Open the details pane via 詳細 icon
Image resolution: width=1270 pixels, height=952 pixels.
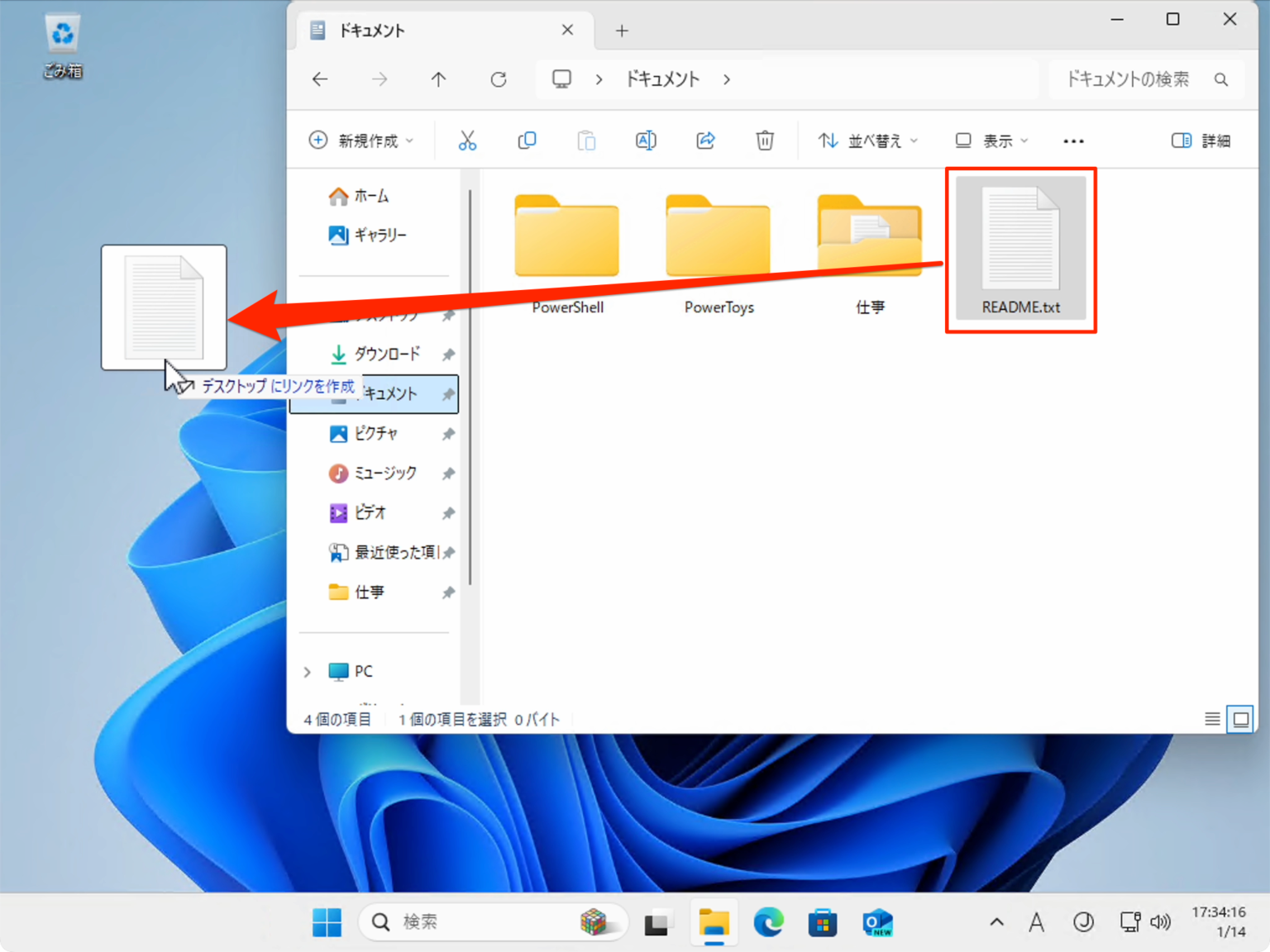(1201, 140)
